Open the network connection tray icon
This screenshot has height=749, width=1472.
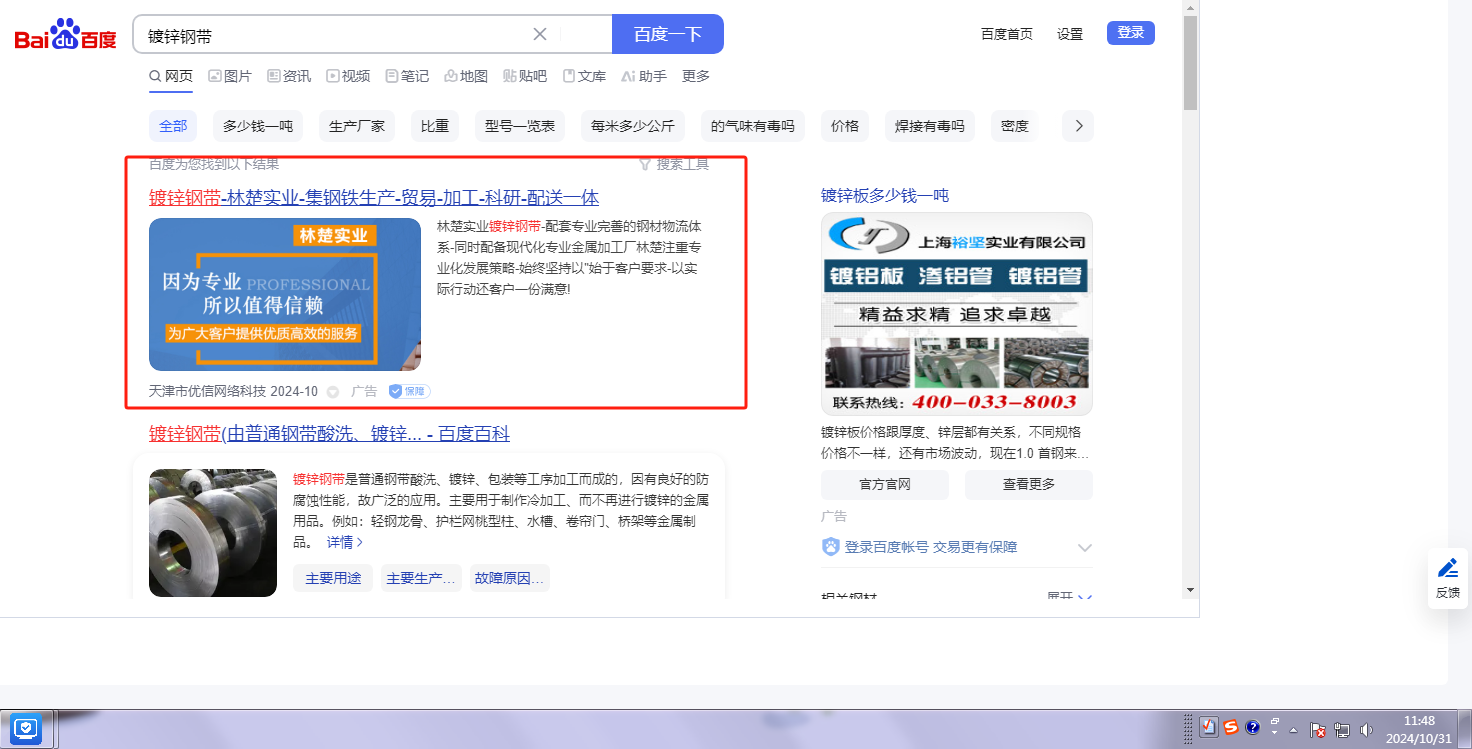[x=1342, y=730]
